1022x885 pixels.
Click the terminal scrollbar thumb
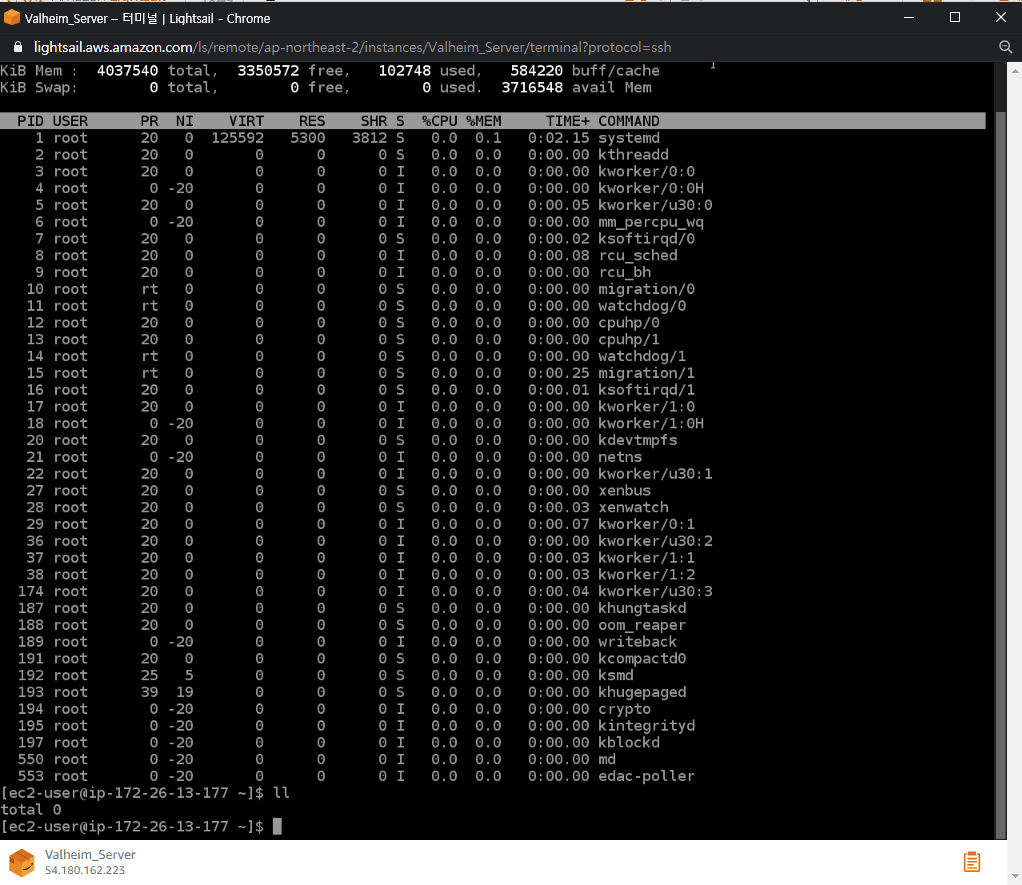click(1001, 470)
